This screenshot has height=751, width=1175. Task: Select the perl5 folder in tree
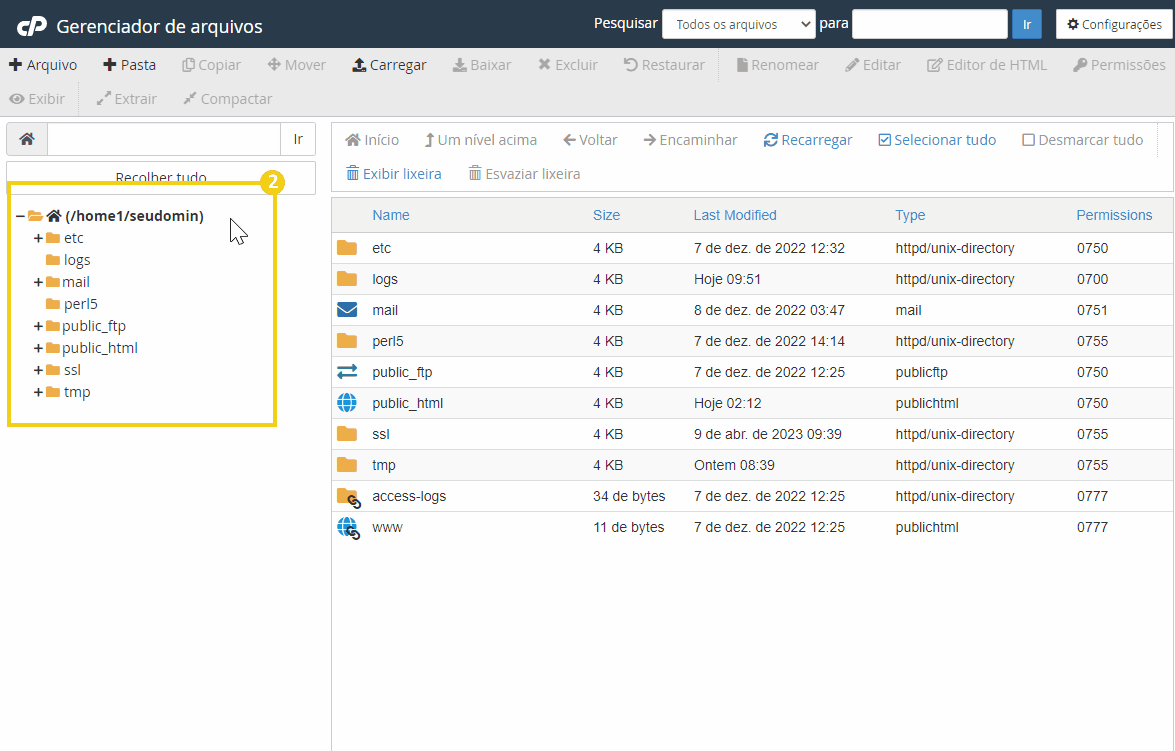tap(80, 304)
